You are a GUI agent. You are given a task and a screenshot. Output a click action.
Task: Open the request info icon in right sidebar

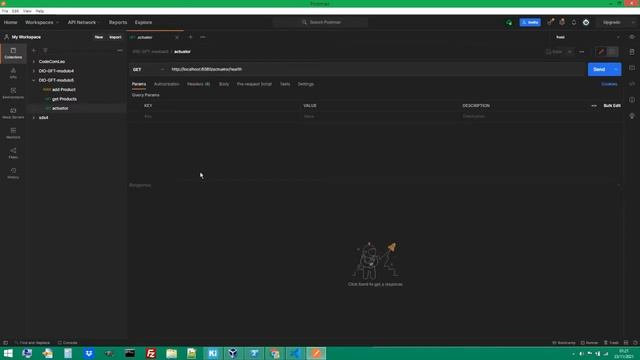click(x=632, y=100)
